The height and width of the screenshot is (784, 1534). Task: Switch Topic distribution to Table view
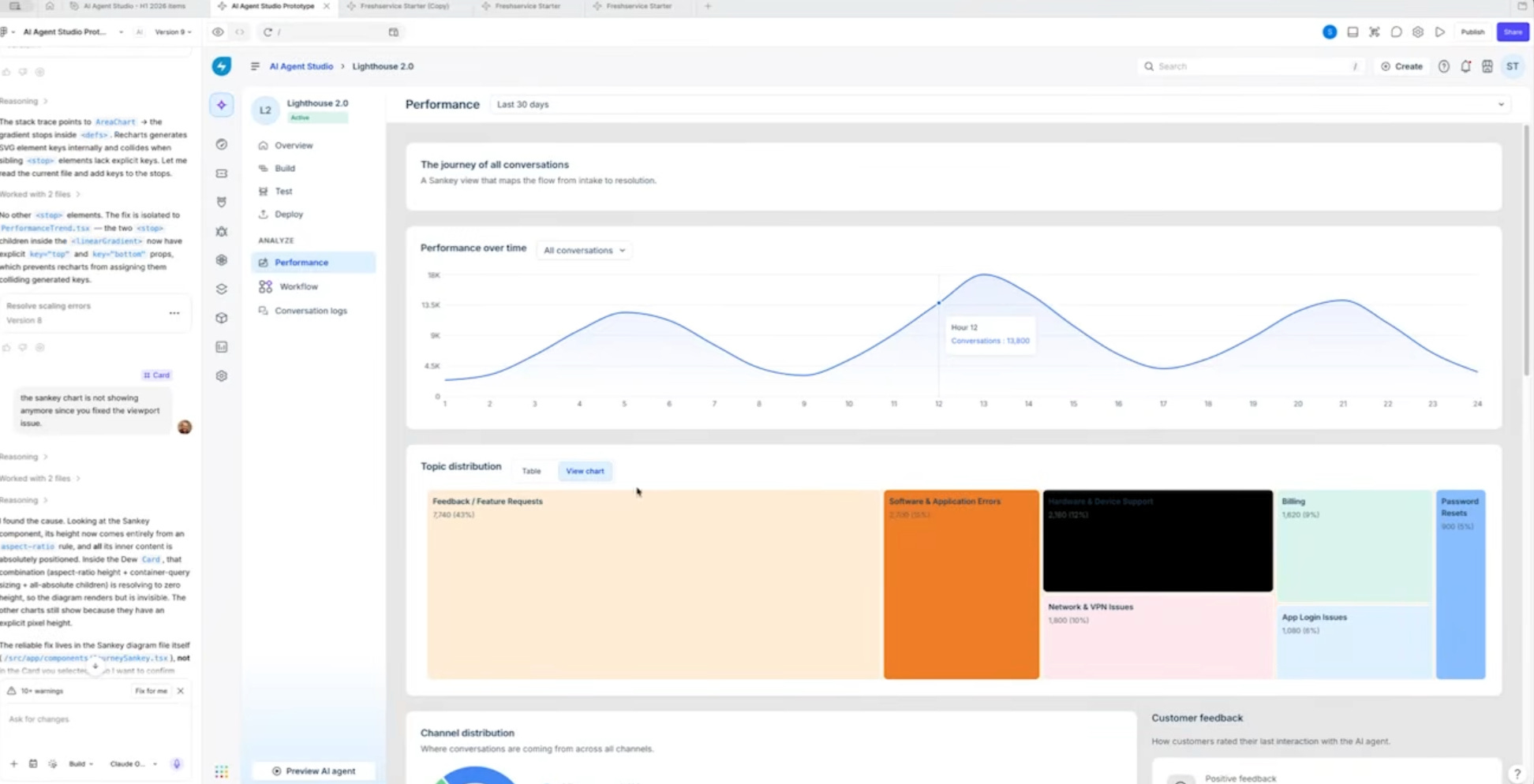click(531, 471)
